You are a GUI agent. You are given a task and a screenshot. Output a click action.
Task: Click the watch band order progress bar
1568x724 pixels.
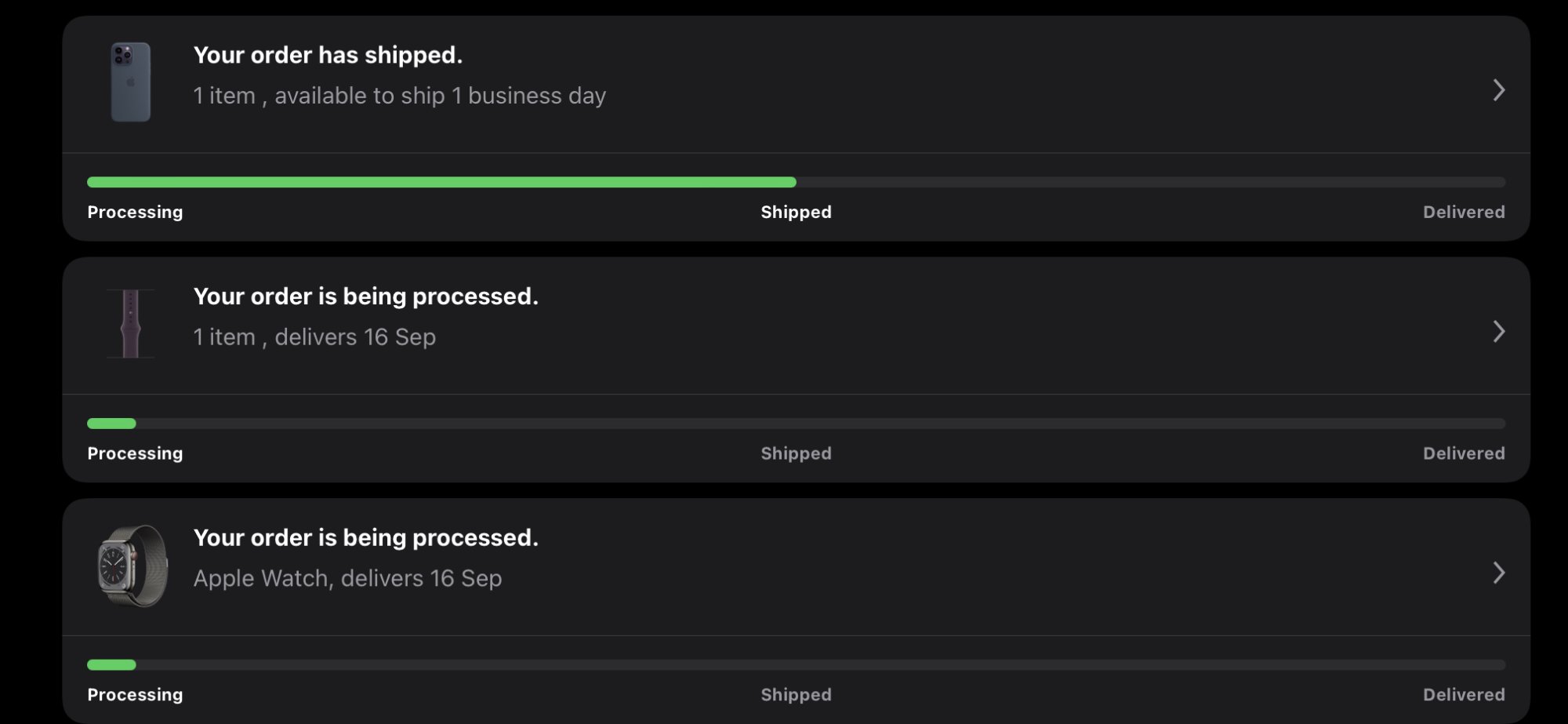[x=796, y=424]
